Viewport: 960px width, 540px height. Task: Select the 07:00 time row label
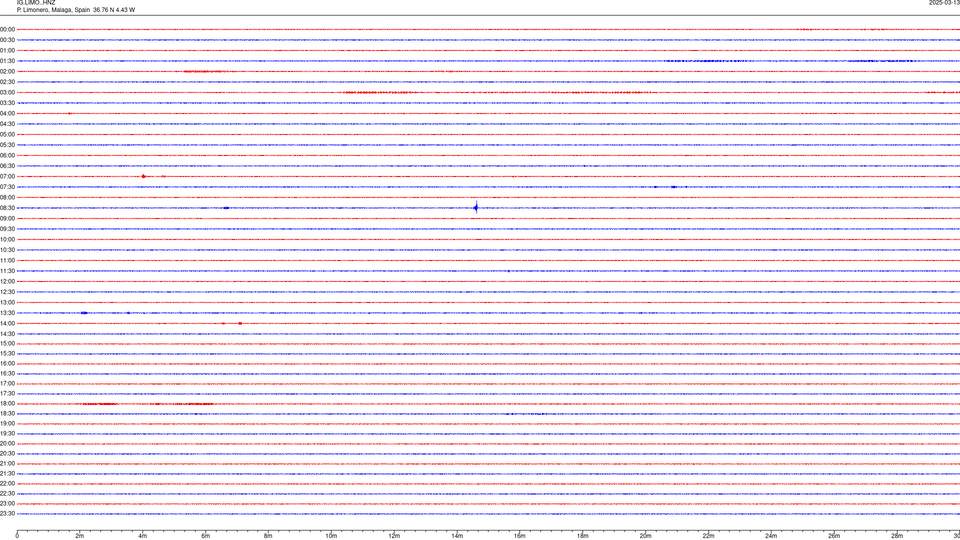tap(7, 176)
